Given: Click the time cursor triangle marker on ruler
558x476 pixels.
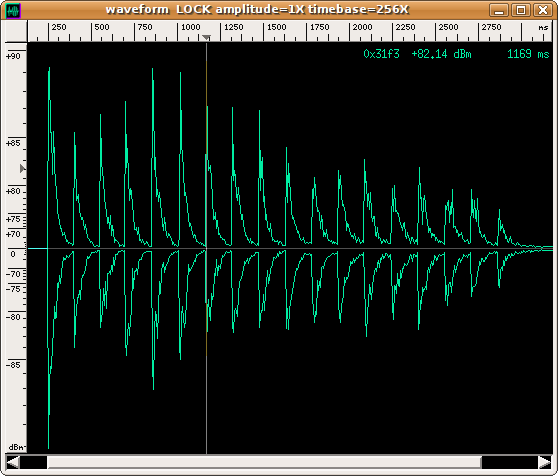Looking at the screenshot, I should [x=206, y=38].
